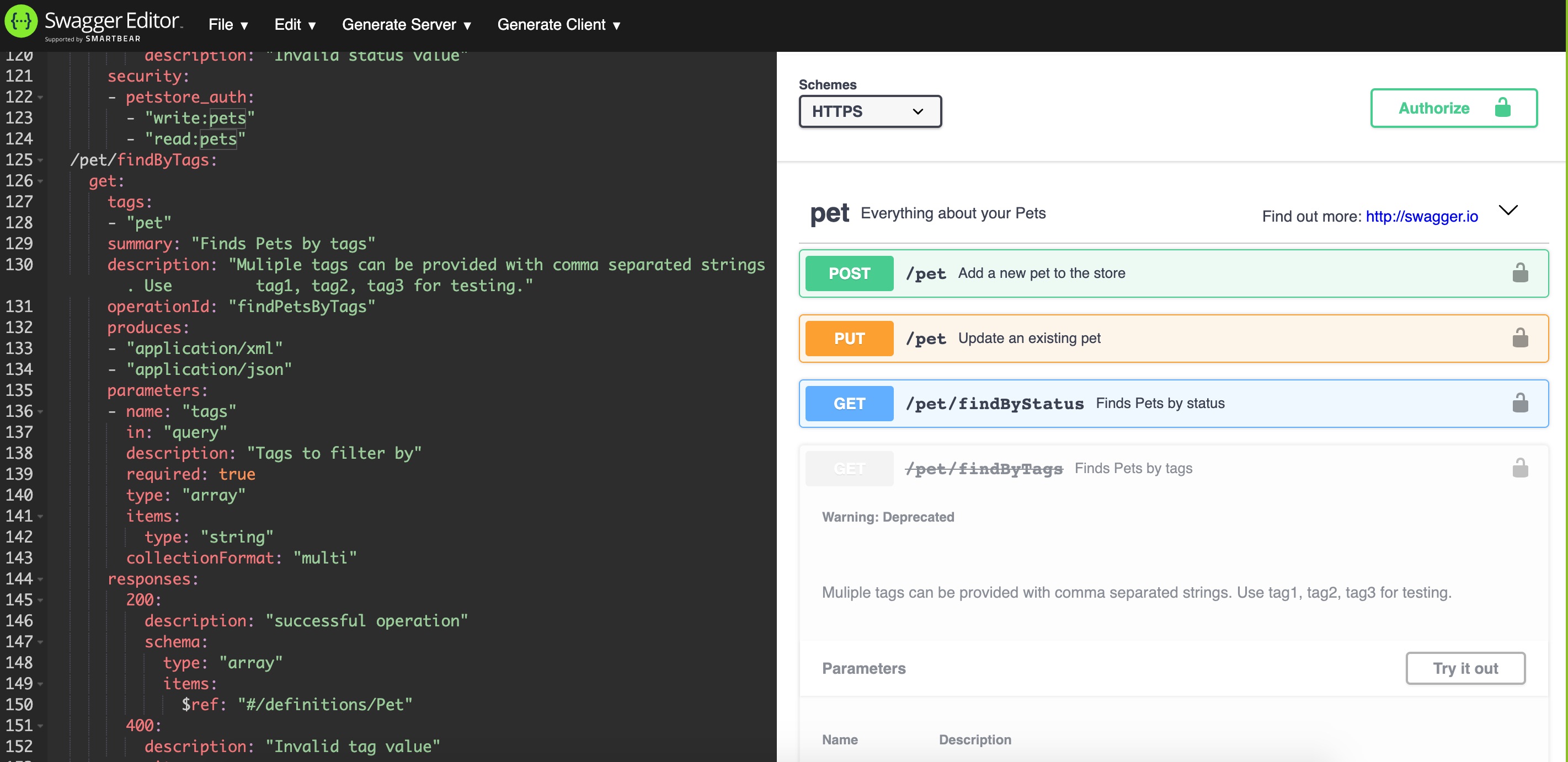Click the description "successful operation" code line
Viewport: 1568px width, 762px height.
306,621
